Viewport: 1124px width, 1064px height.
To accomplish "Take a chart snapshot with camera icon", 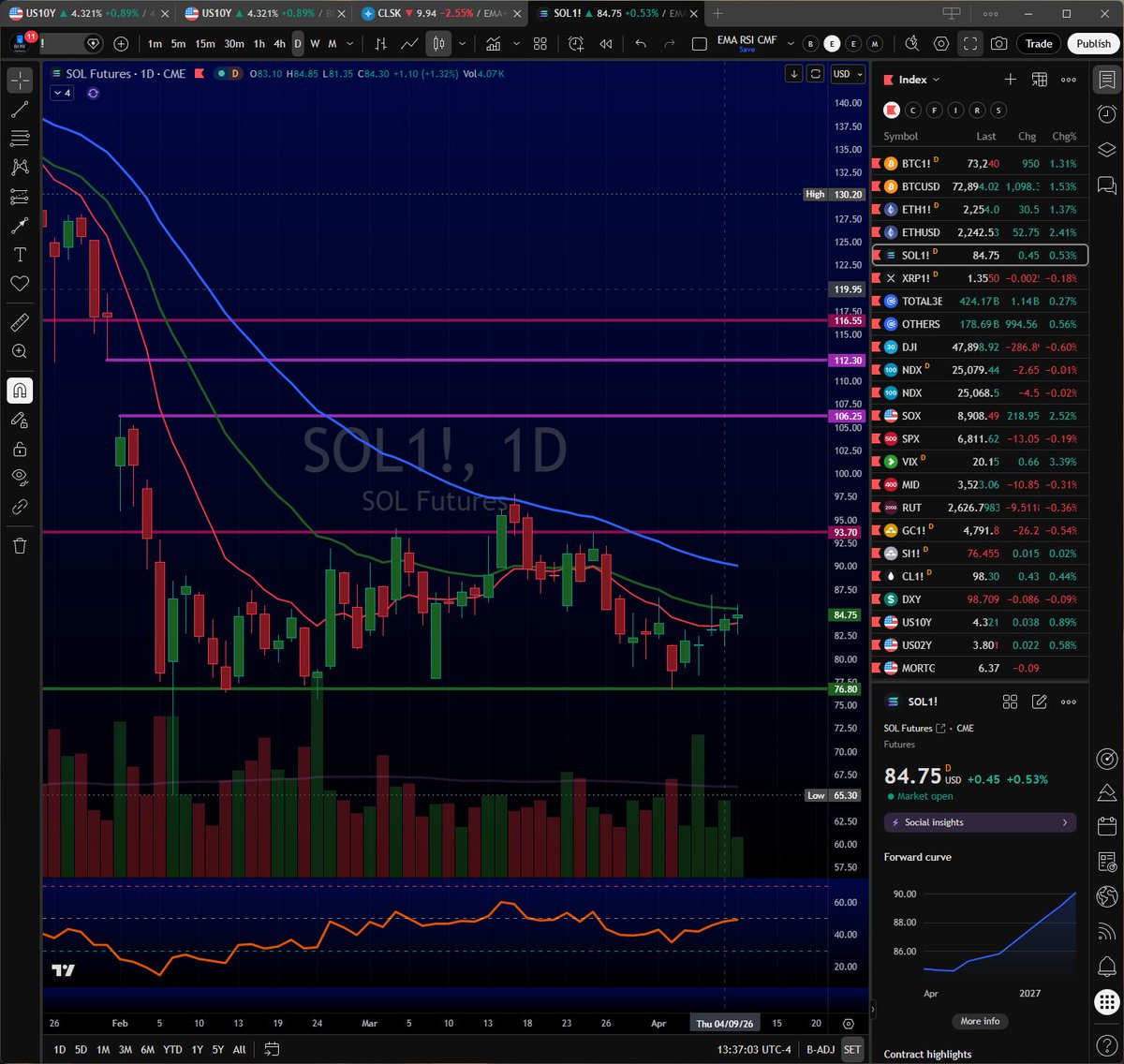I will coord(999,44).
